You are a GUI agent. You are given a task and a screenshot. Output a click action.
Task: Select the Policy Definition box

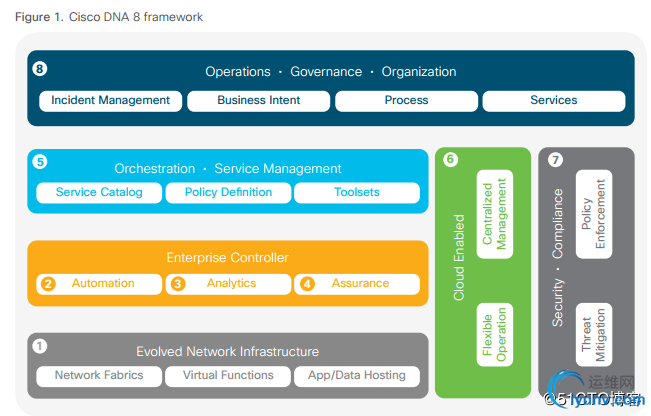[x=228, y=193]
